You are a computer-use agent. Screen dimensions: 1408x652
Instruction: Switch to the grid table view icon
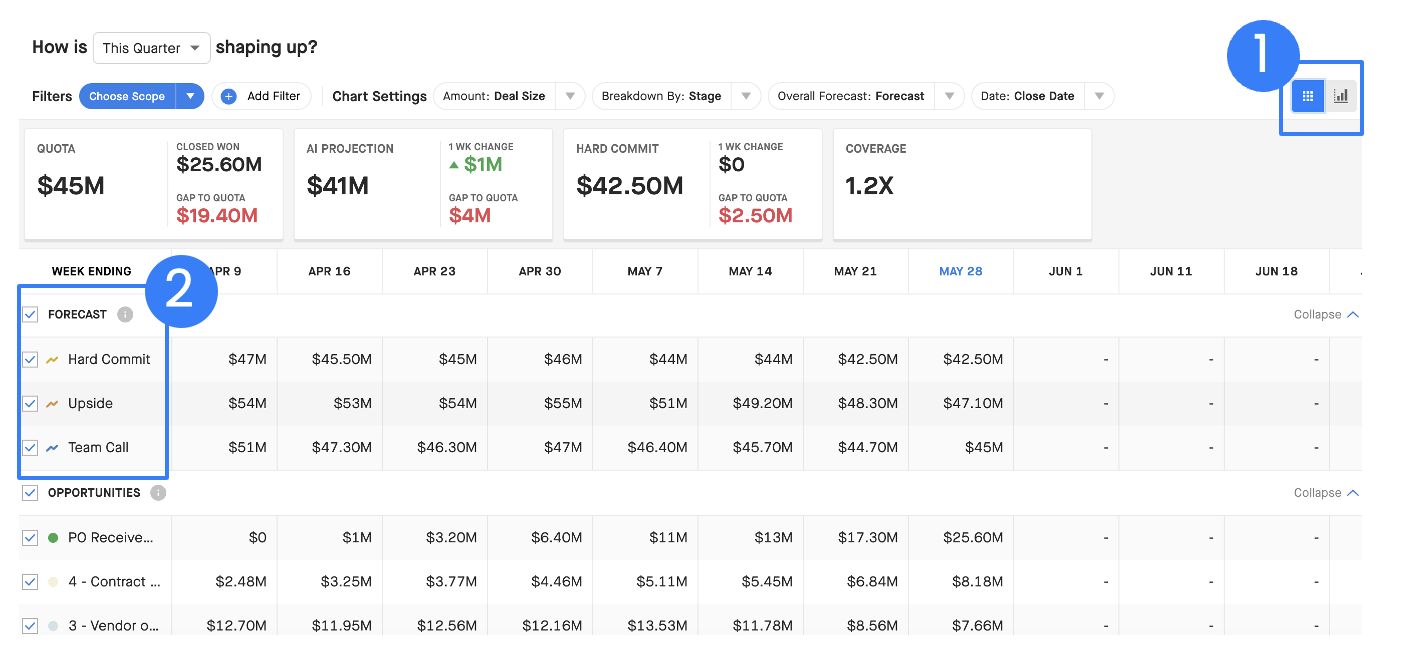point(1308,96)
